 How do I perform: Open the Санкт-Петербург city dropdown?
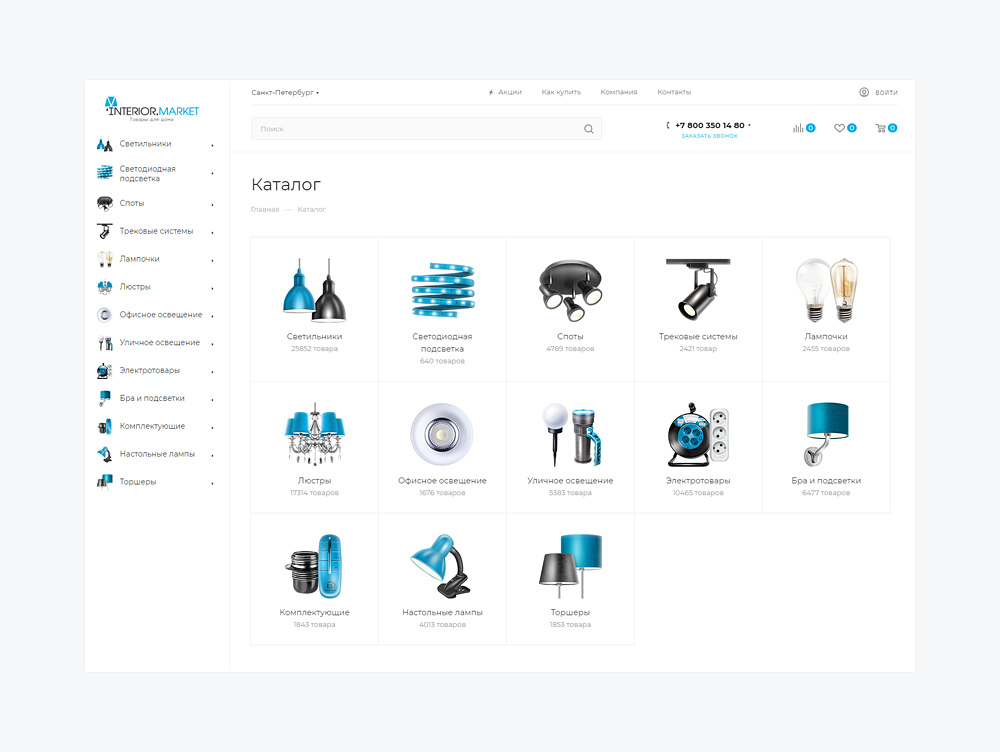click(x=285, y=92)
